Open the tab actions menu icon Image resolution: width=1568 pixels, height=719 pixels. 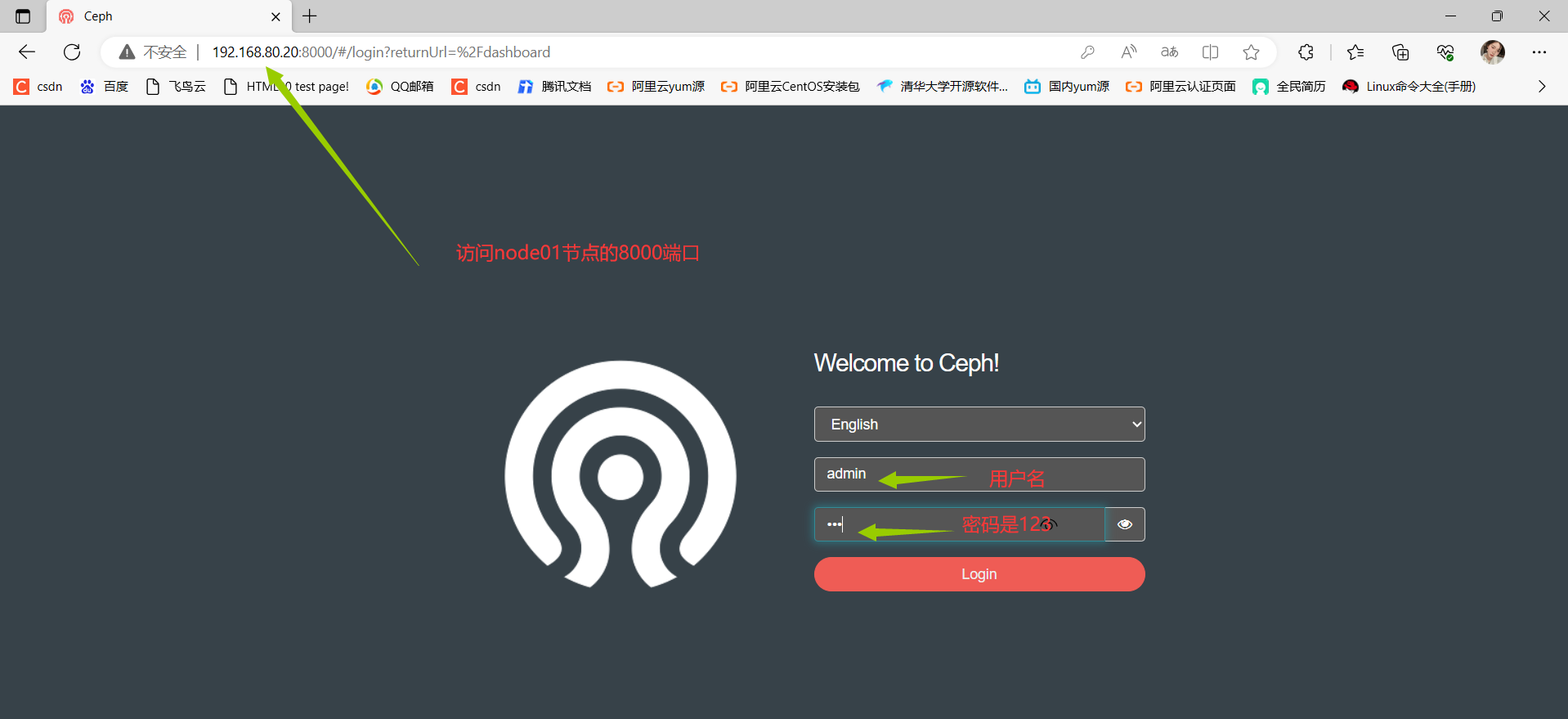23,16
